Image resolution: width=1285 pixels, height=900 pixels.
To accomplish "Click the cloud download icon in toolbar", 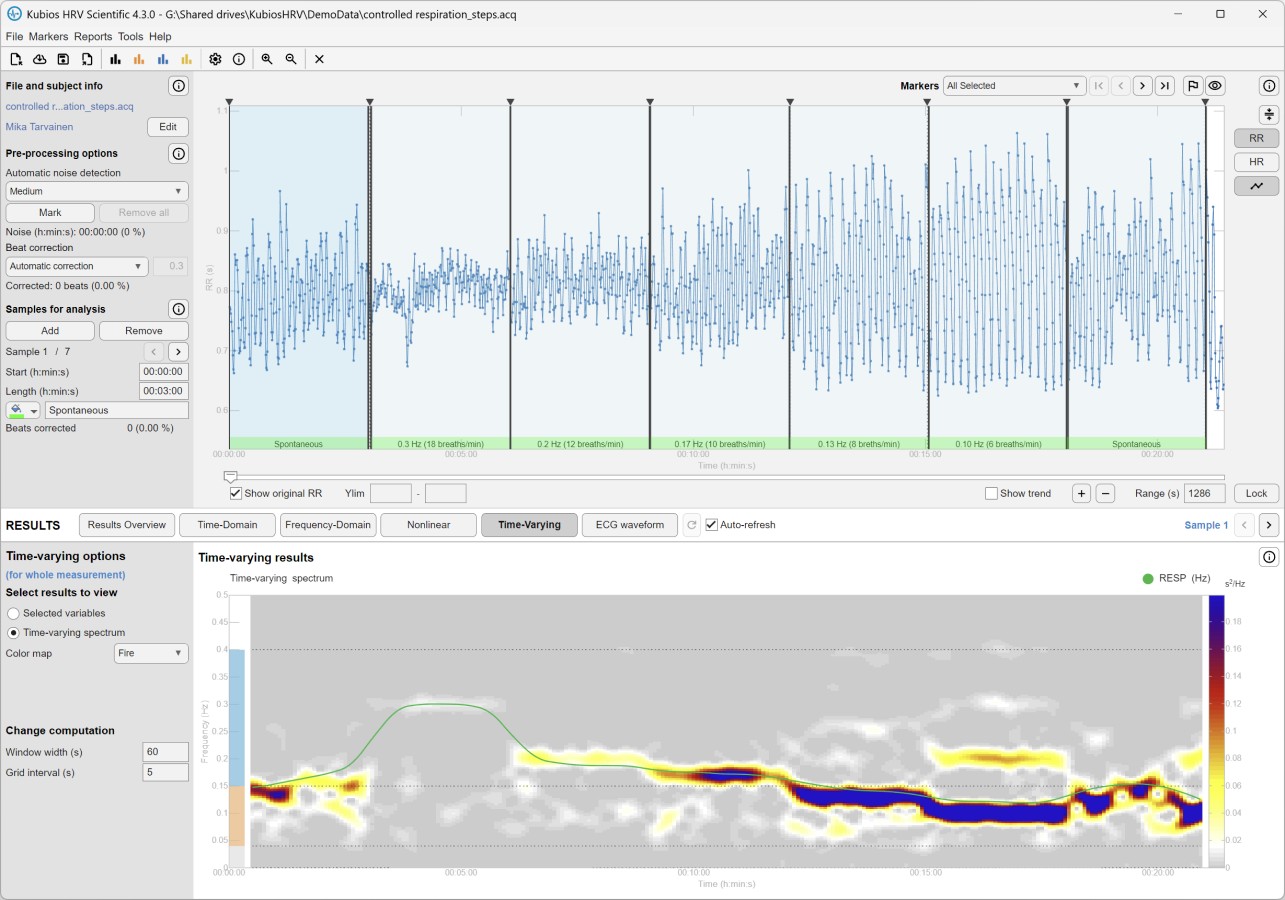I will (40, 59).
